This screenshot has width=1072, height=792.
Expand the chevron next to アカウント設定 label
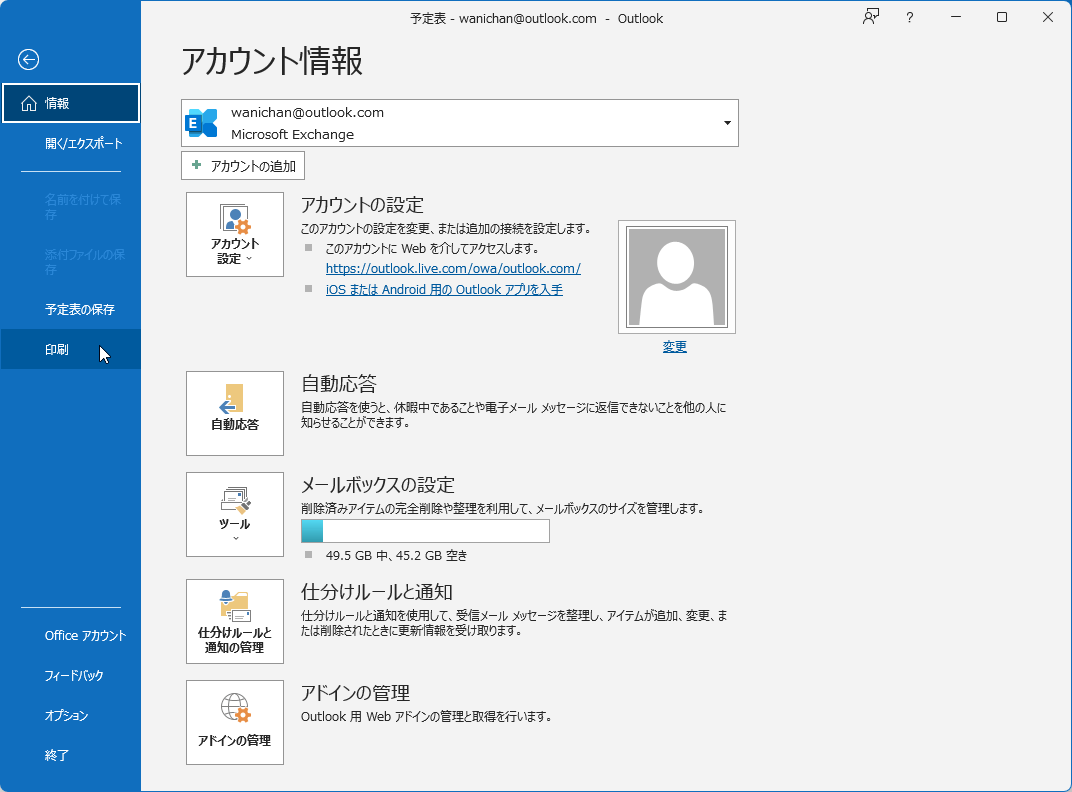249,259
